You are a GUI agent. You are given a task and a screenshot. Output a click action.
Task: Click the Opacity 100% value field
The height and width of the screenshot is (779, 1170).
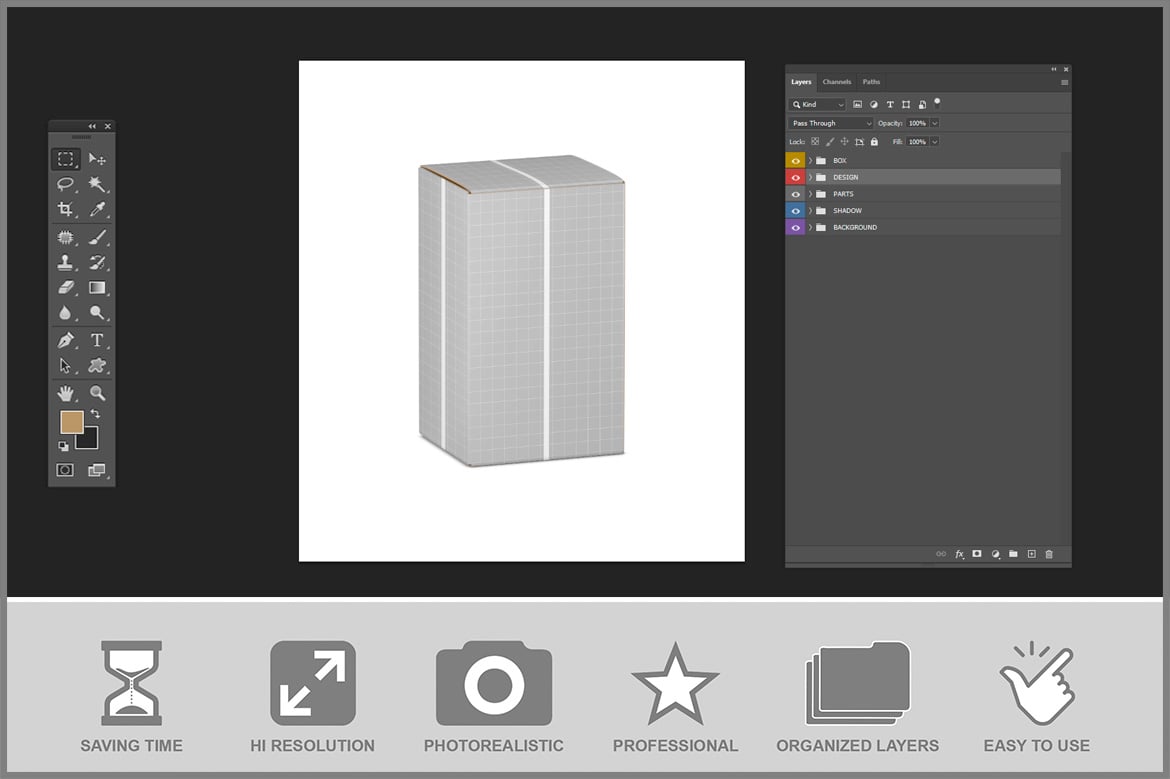pos(917,123)
